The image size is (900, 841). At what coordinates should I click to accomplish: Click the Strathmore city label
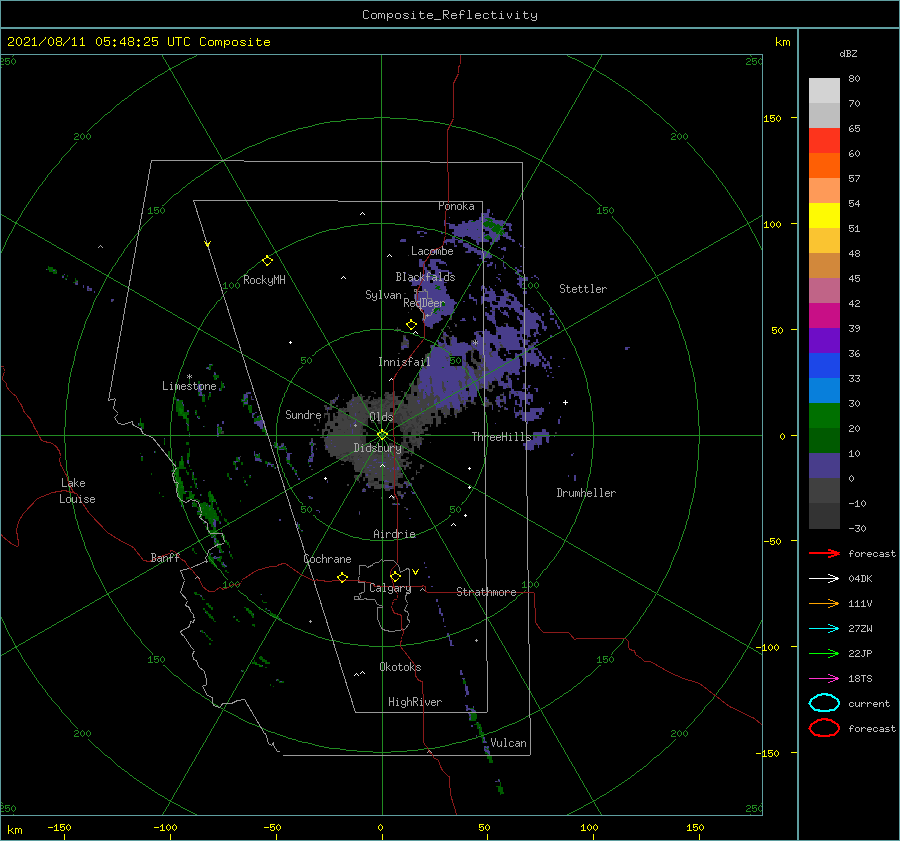(486, 592)
